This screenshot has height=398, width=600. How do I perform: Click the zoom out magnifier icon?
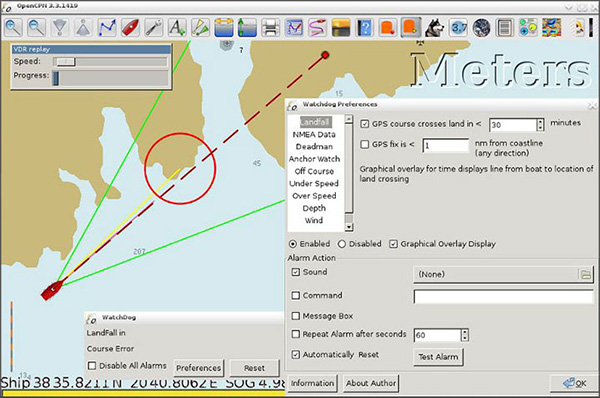36,28
